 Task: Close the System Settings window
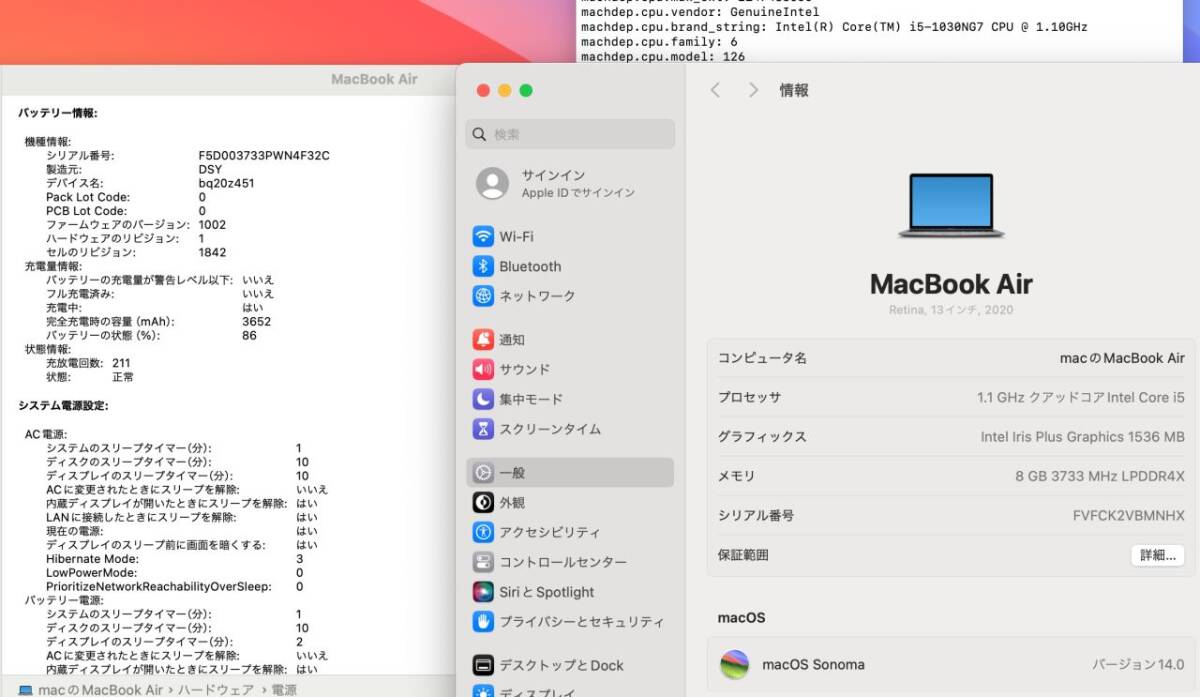pos(483,90)
